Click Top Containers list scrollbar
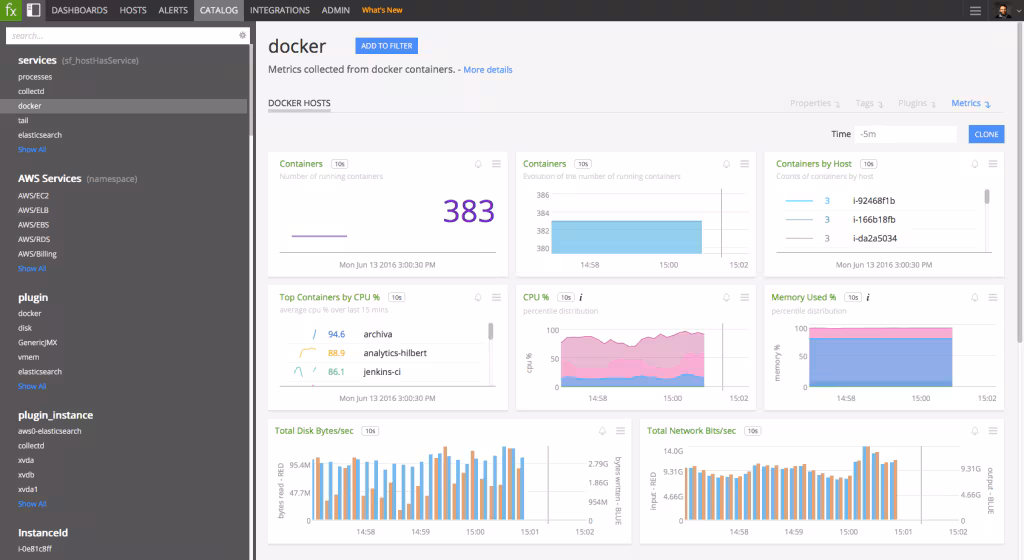Viewport: 1024px width, 560px height. coord(490,331)
